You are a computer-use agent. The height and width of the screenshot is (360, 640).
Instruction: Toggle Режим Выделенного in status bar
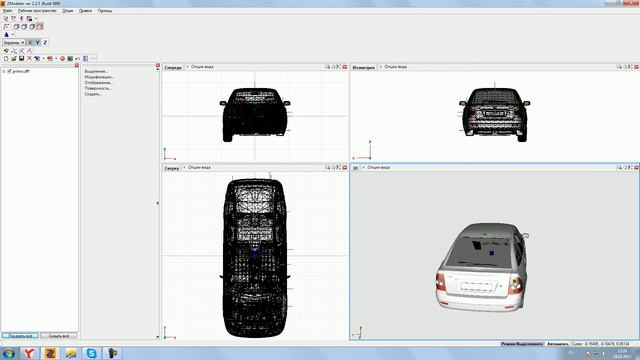[x=522, y=344]
